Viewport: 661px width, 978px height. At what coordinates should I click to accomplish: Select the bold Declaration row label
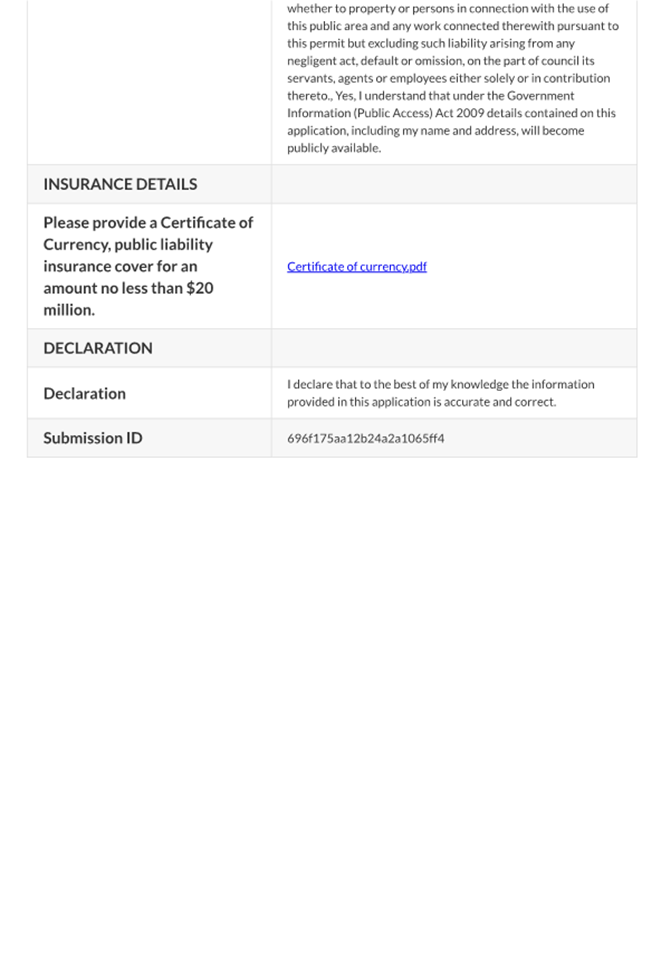tap(85, 393)
